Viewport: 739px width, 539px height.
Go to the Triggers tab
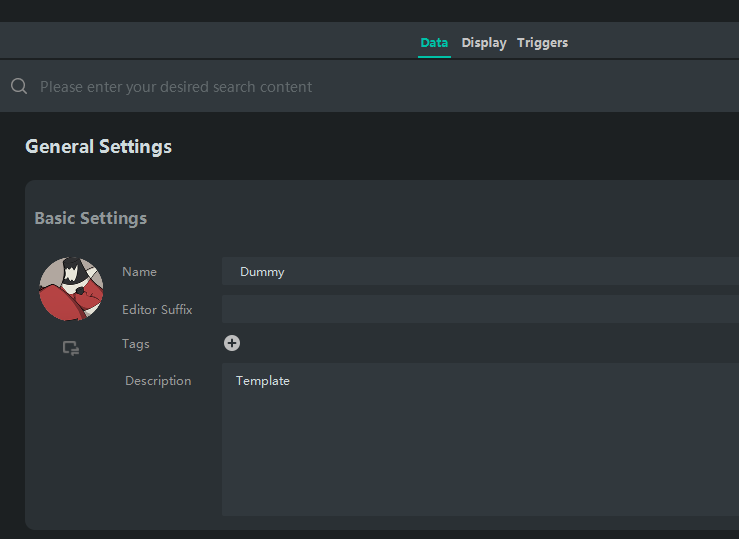click(542, 43)
